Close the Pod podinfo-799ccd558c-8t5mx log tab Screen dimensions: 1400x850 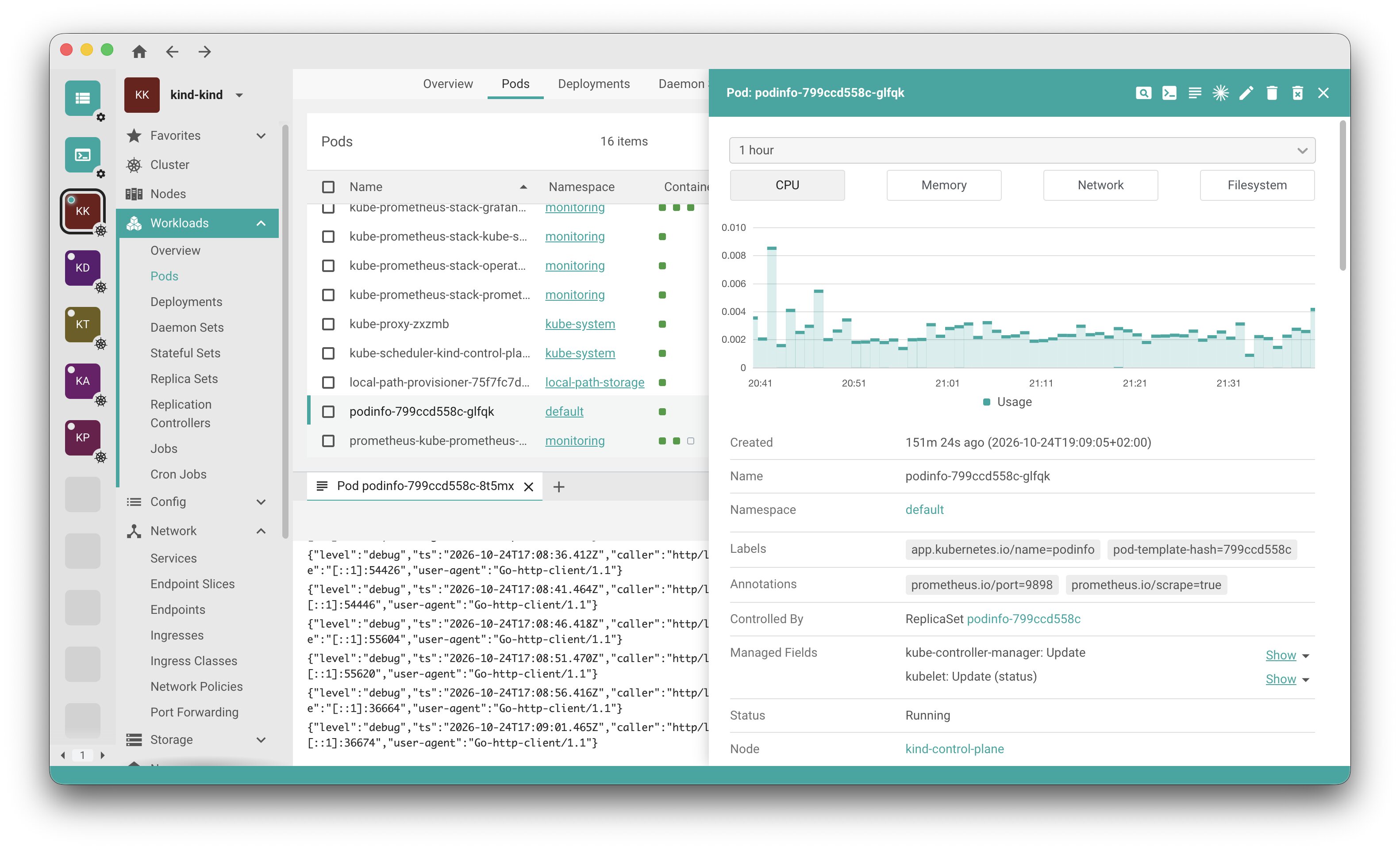[528, 486]
